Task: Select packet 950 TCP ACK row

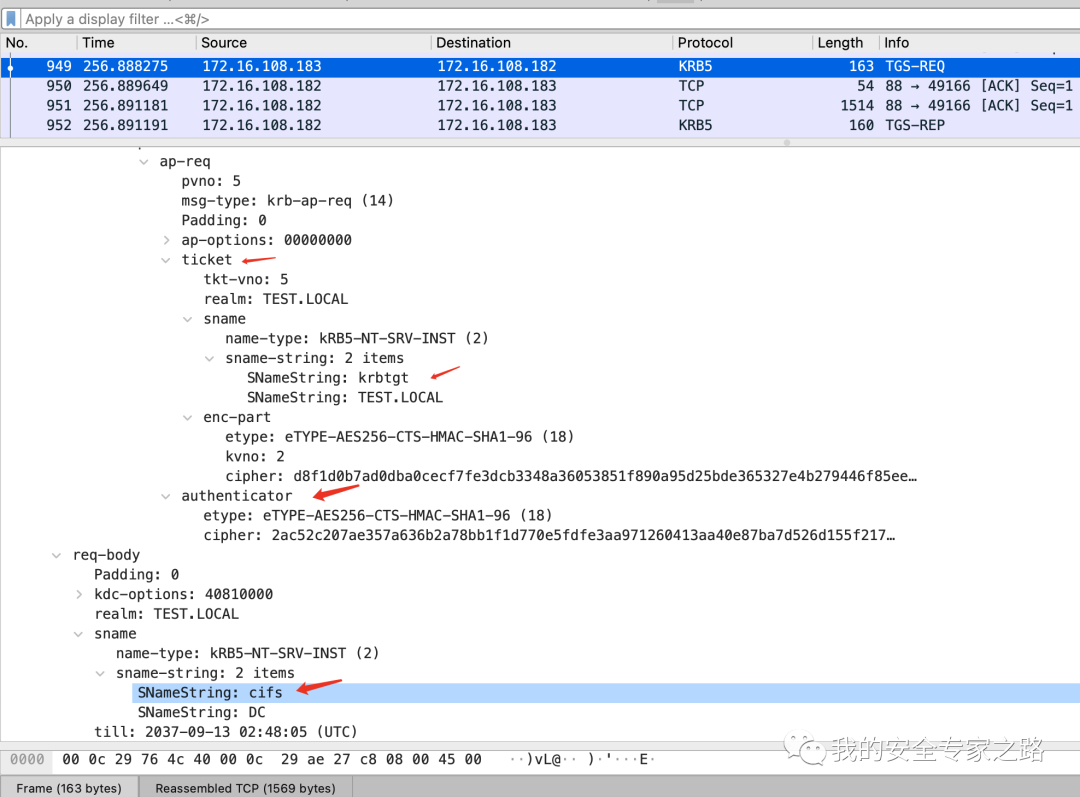Action: 540,86
